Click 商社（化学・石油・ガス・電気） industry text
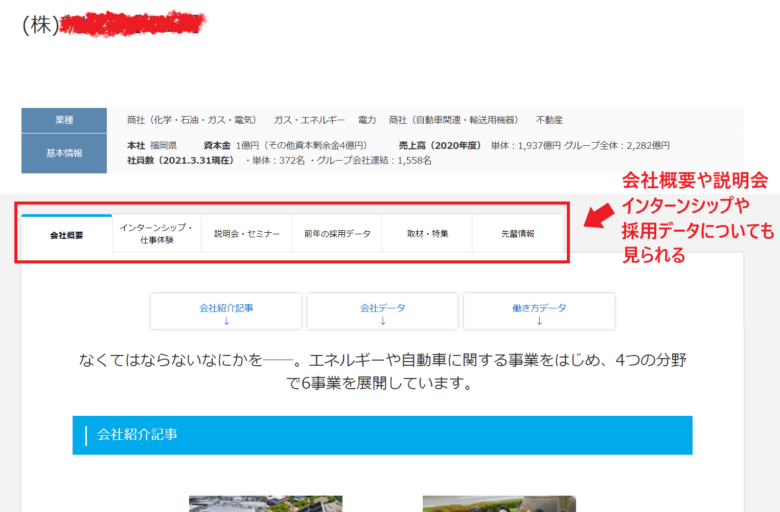This screenshot has height=512, width=780. pyautogui.click(x=192, y=120)
